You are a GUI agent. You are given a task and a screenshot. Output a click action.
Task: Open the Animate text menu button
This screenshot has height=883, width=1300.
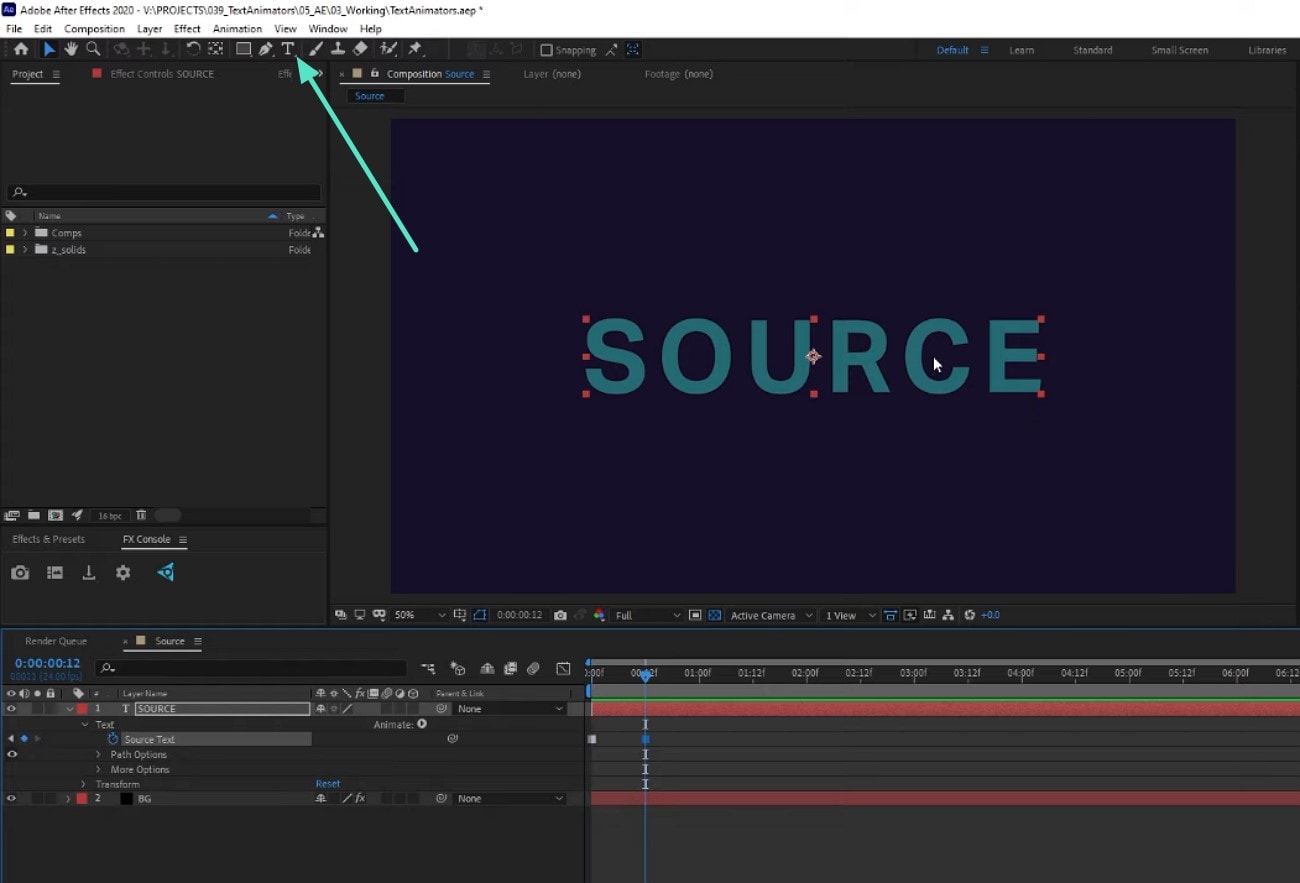[x=421, y=724]
